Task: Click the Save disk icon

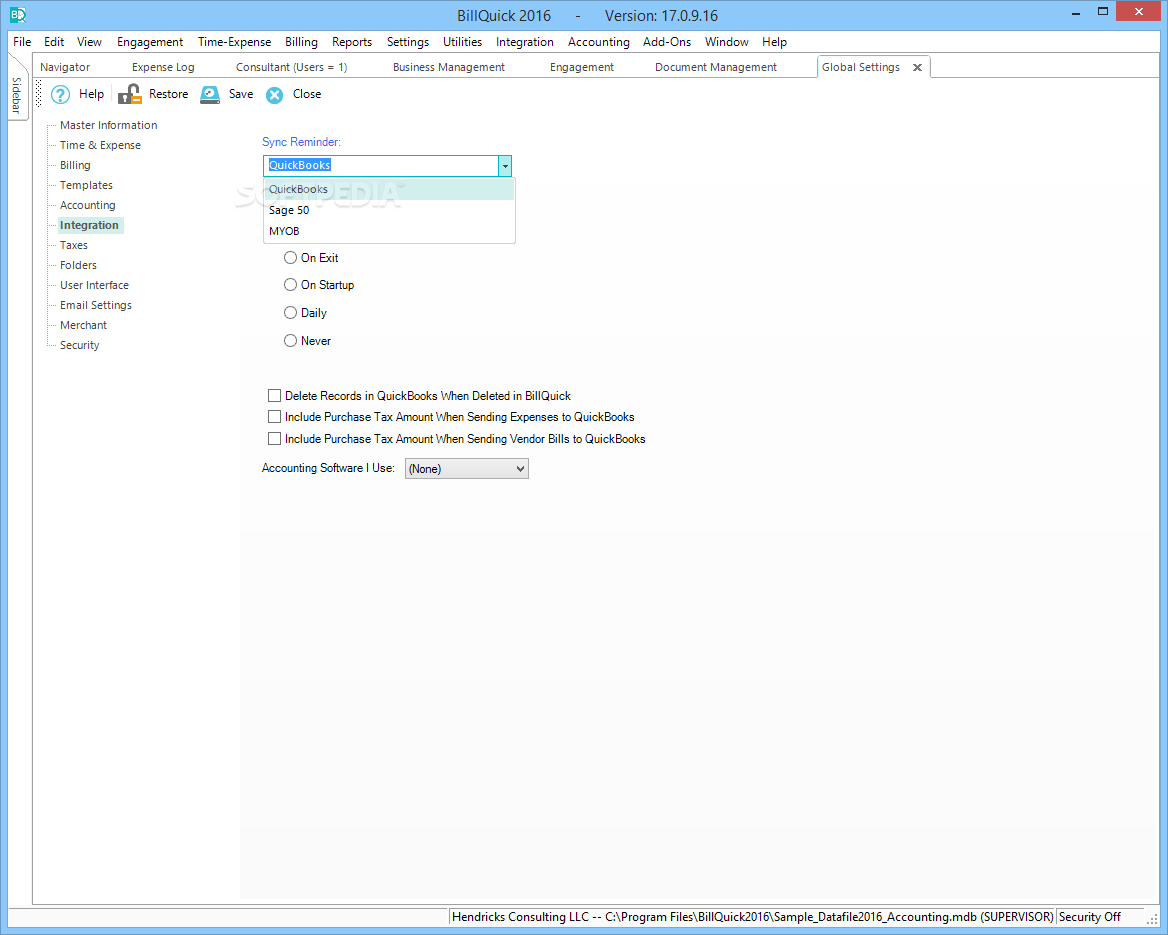Action: 210,95
